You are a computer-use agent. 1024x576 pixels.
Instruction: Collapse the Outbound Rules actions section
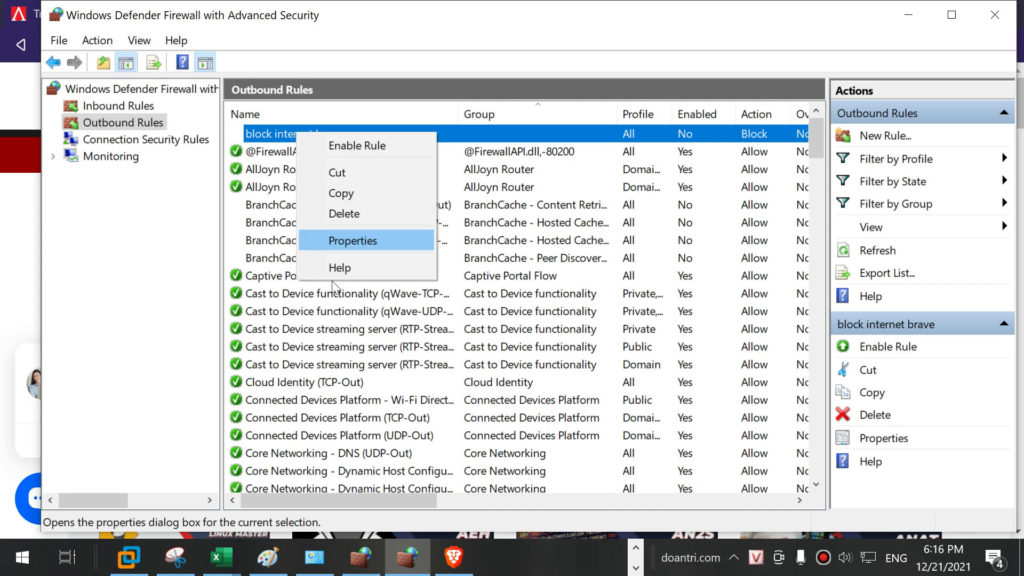point(1004,113)
